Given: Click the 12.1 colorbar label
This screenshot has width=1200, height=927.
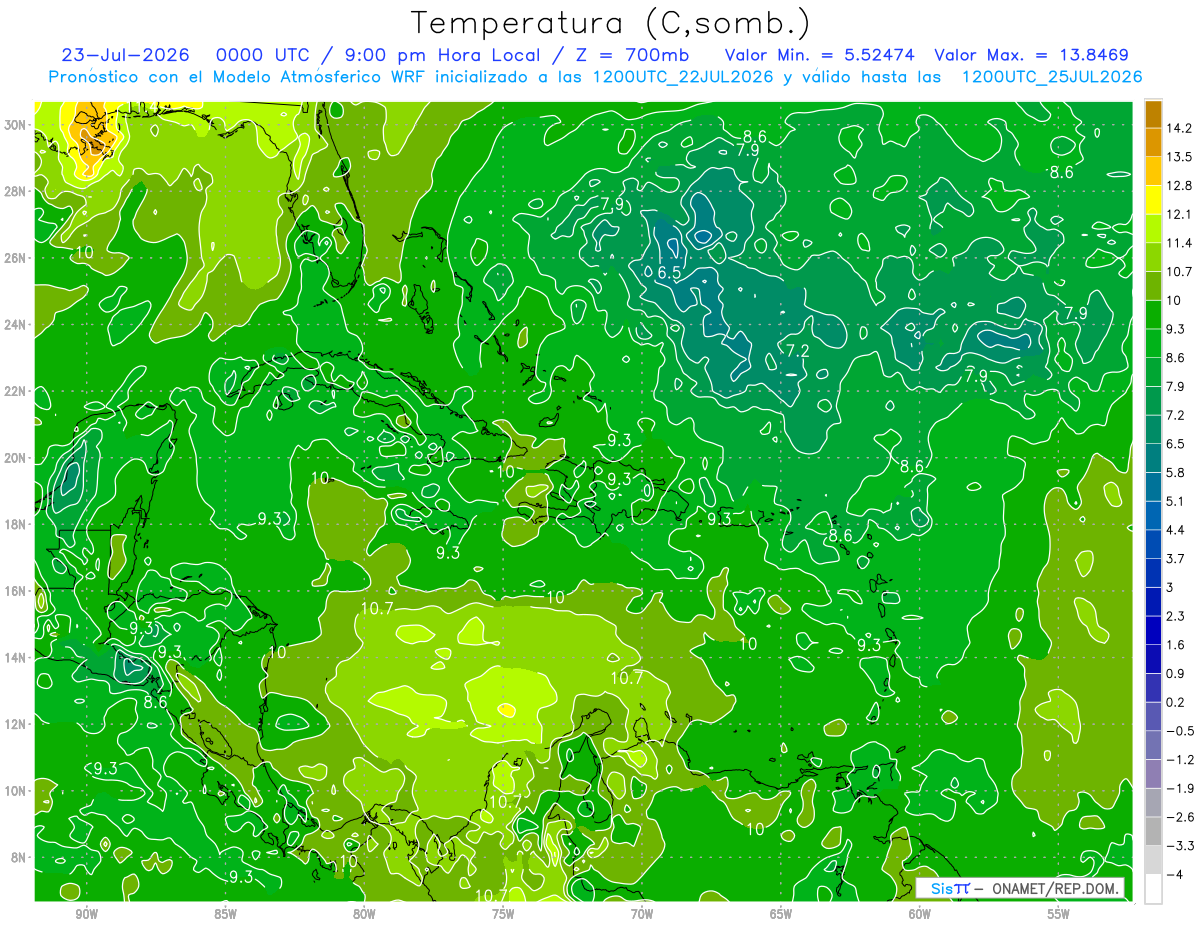Looking at the screenshot, I should coord(1179,214).
